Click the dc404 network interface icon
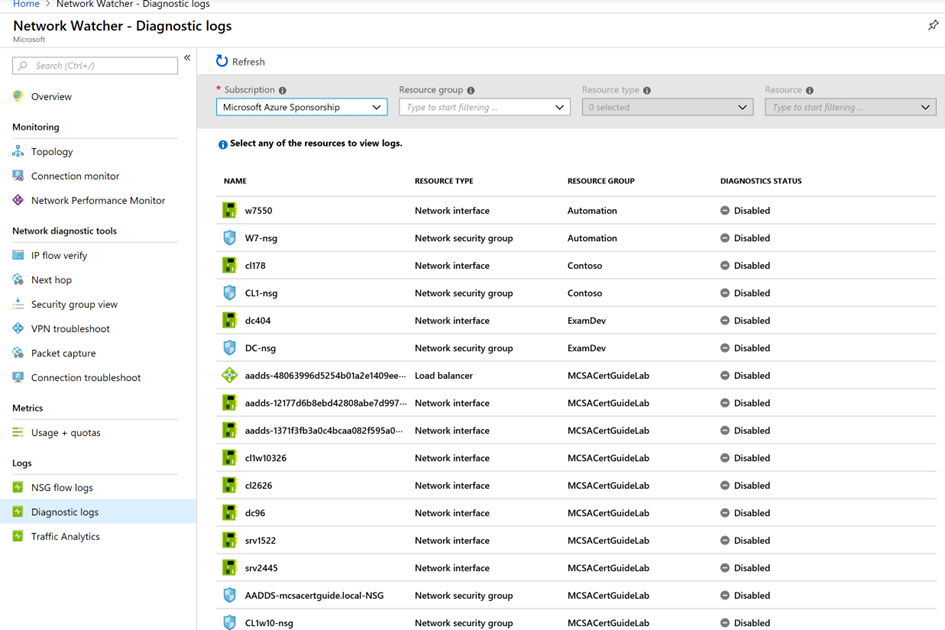Image resolution: width=945 pixels, height=630 pixels. coord(229,320)
